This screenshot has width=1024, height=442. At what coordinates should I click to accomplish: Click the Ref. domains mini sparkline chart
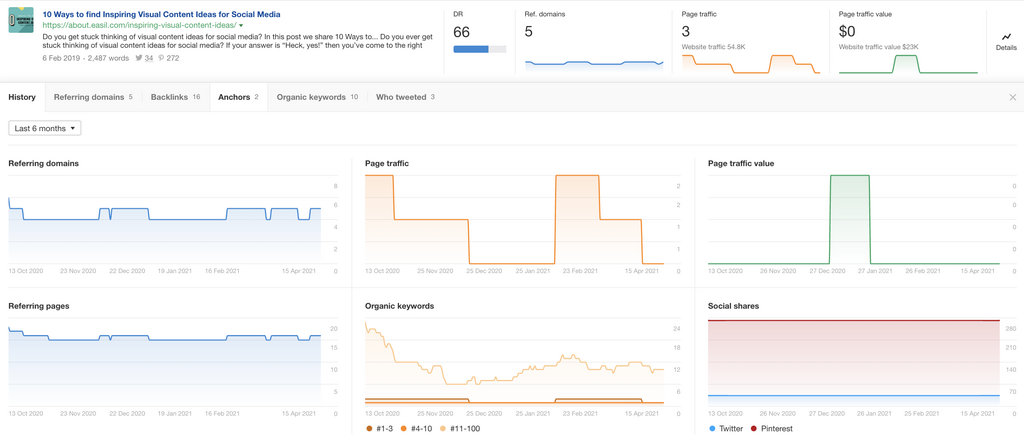pyautogui.click(x=594, y=63)
